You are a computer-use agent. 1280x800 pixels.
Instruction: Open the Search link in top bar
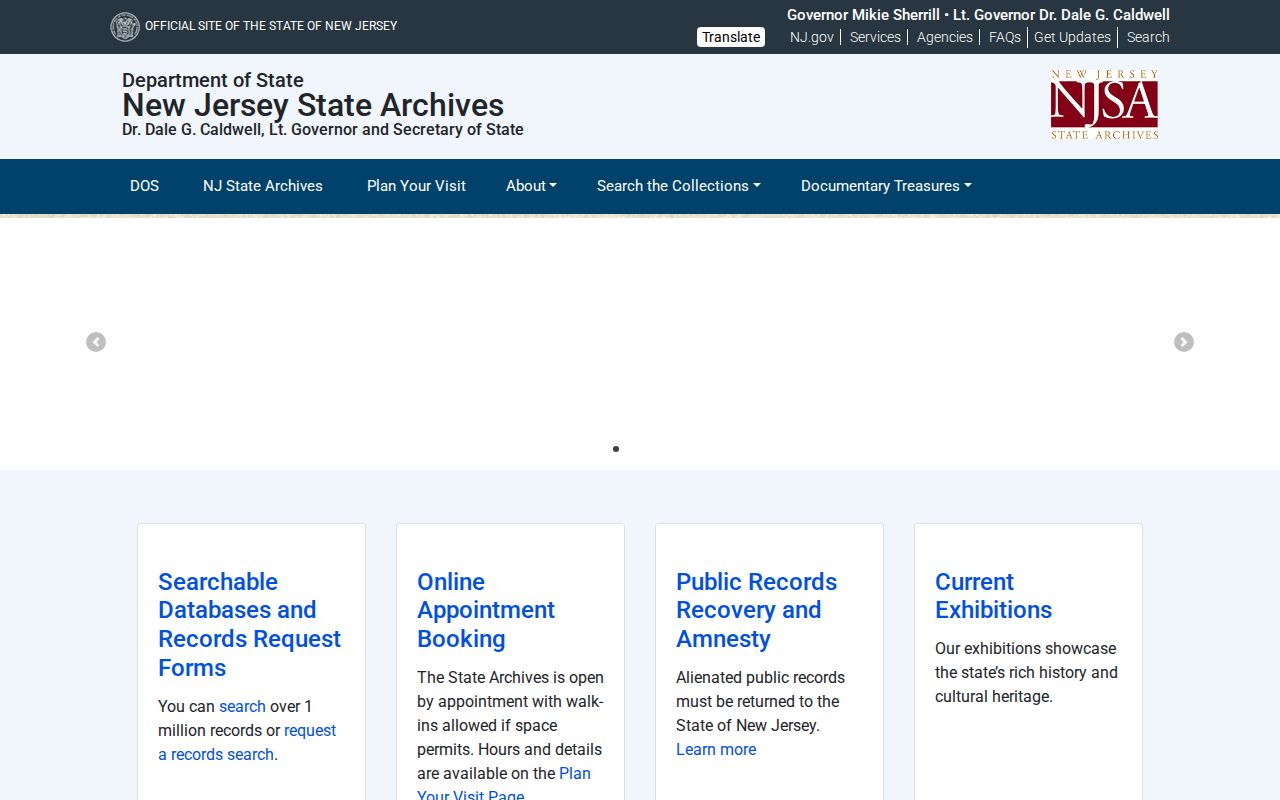click(x=1148, y=37)
